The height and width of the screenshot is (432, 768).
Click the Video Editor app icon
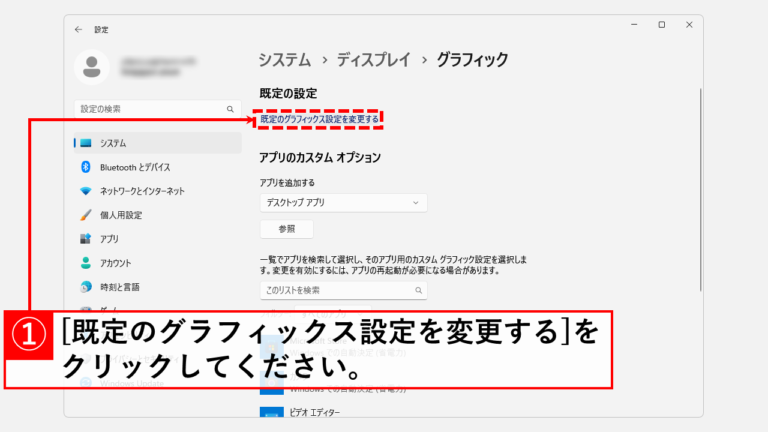point(271,412)
